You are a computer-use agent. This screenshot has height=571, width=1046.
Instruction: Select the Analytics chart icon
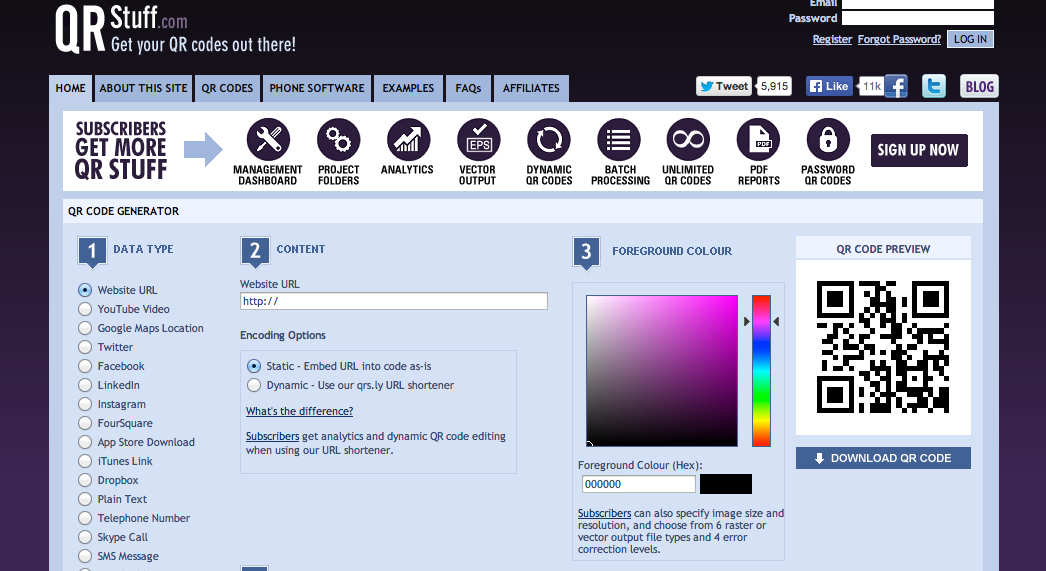tap(408, 139)
